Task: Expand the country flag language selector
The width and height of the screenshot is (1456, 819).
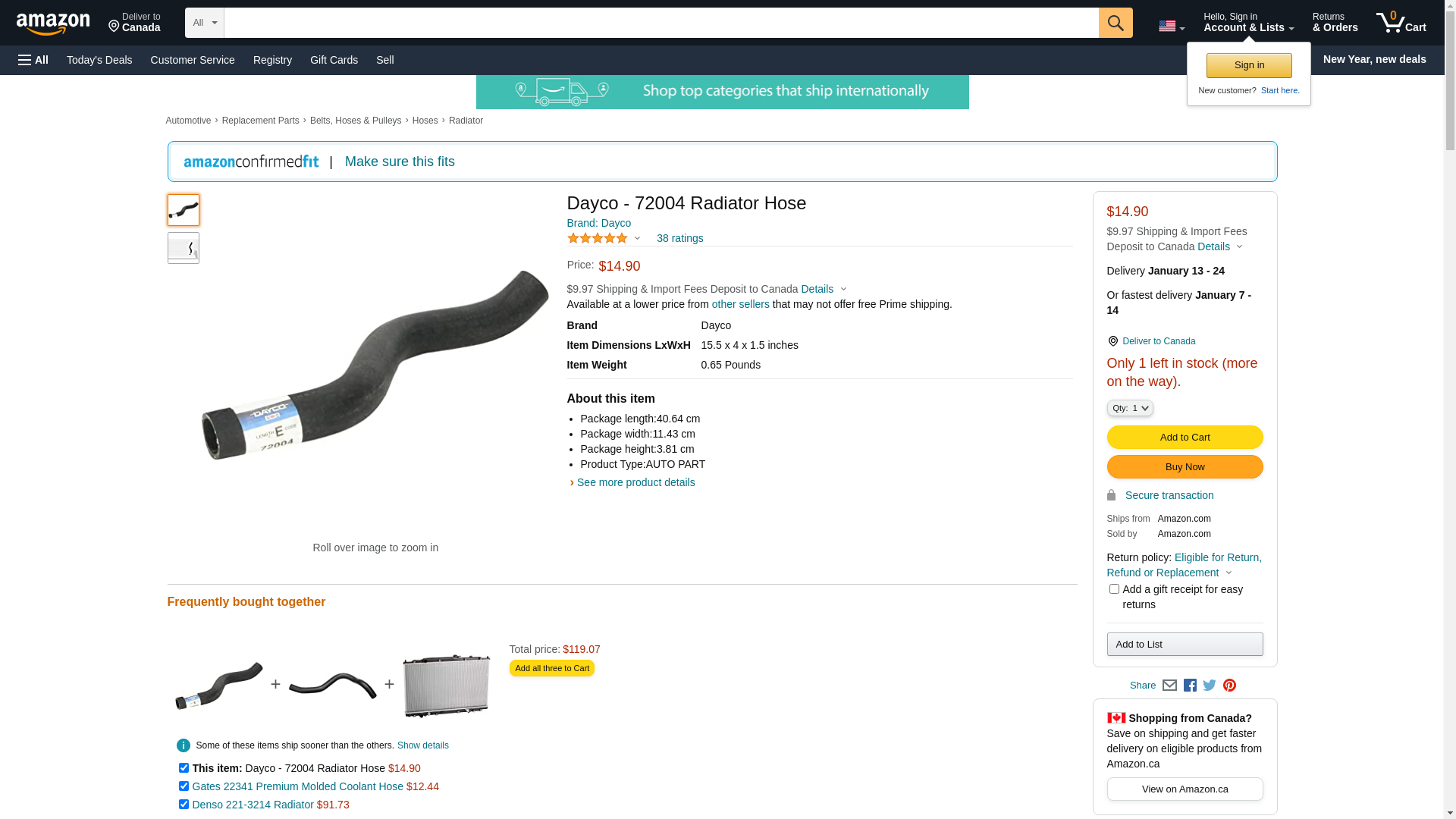Action: (x=1172, y=27)
